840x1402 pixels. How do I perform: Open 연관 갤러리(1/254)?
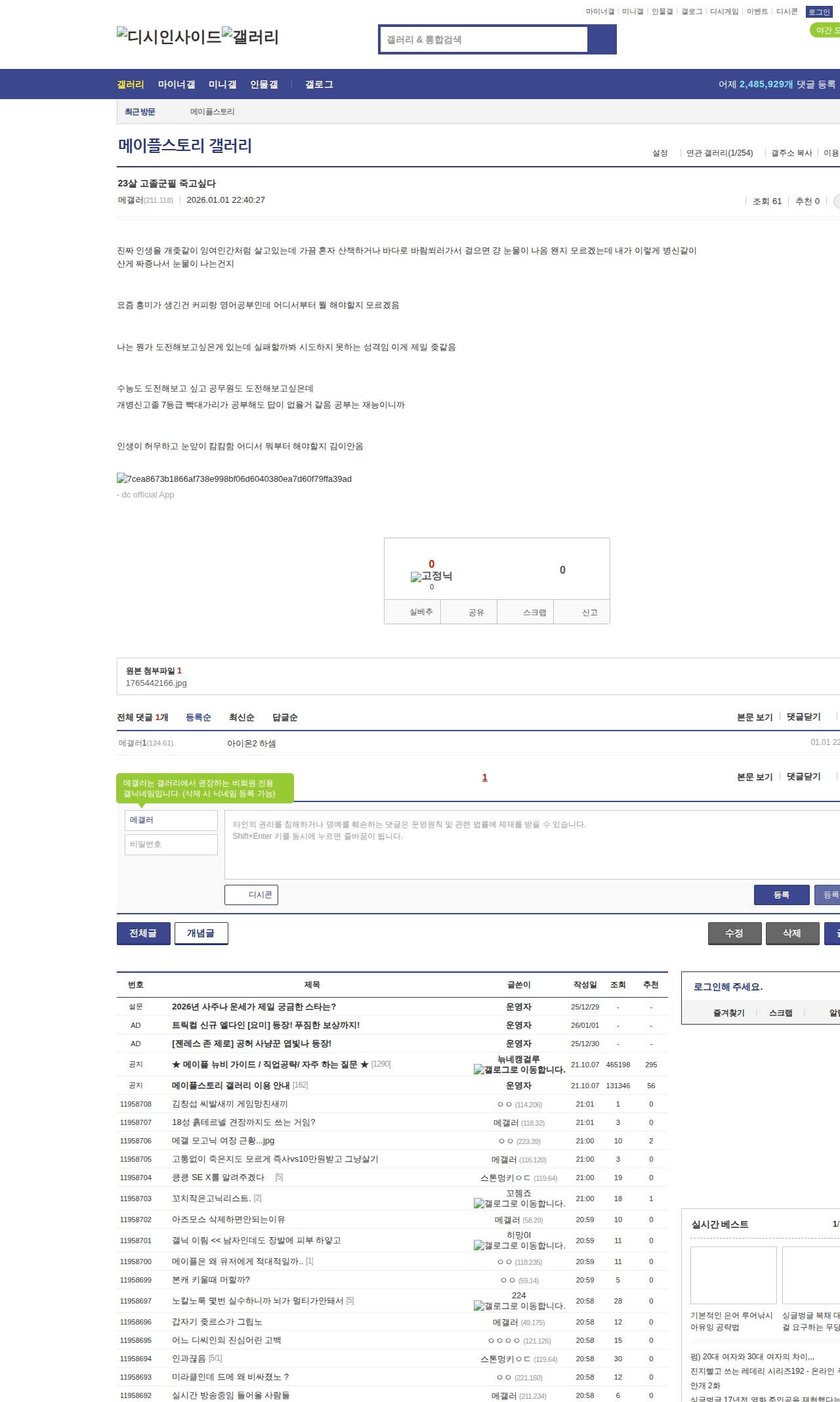tap(720, 153)
